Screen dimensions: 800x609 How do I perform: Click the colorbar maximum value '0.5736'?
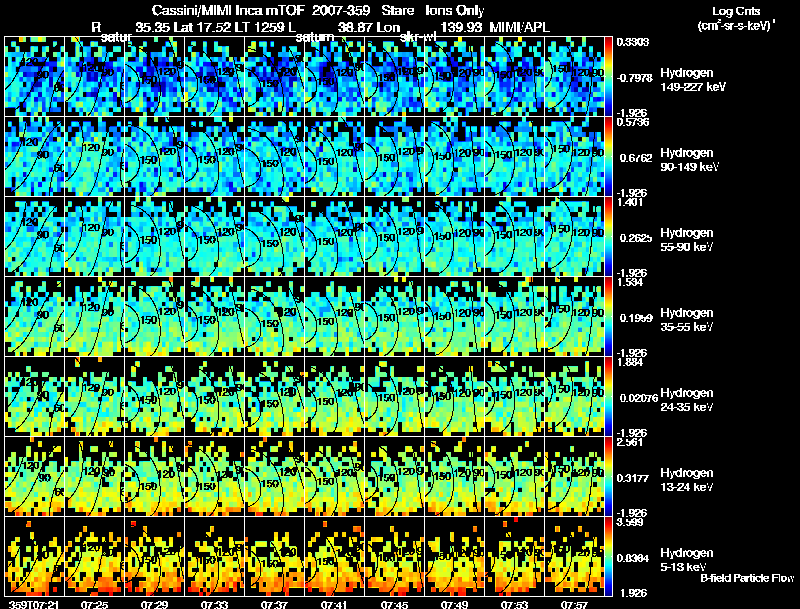pyautogui.click(x=633, y=122)
